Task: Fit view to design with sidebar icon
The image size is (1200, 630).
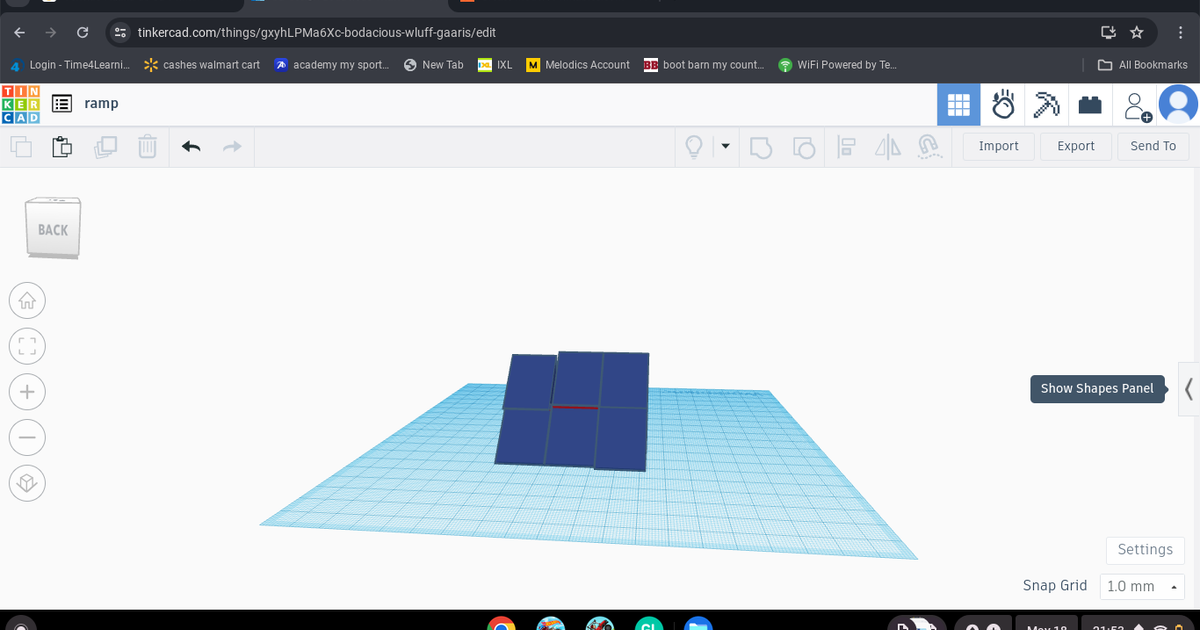Action: (27, 346)
